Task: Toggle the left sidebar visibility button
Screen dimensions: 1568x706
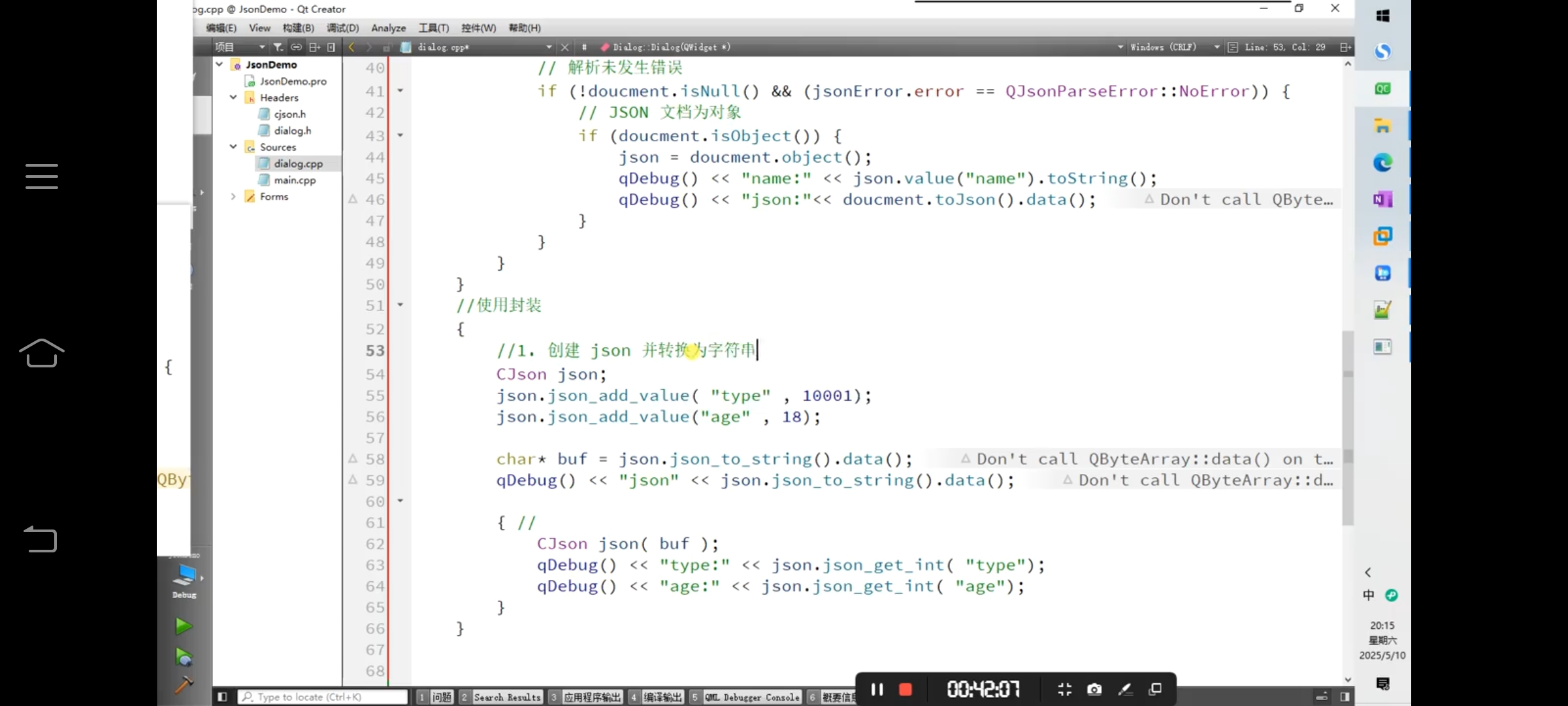Action: click(x=222, y=697)
